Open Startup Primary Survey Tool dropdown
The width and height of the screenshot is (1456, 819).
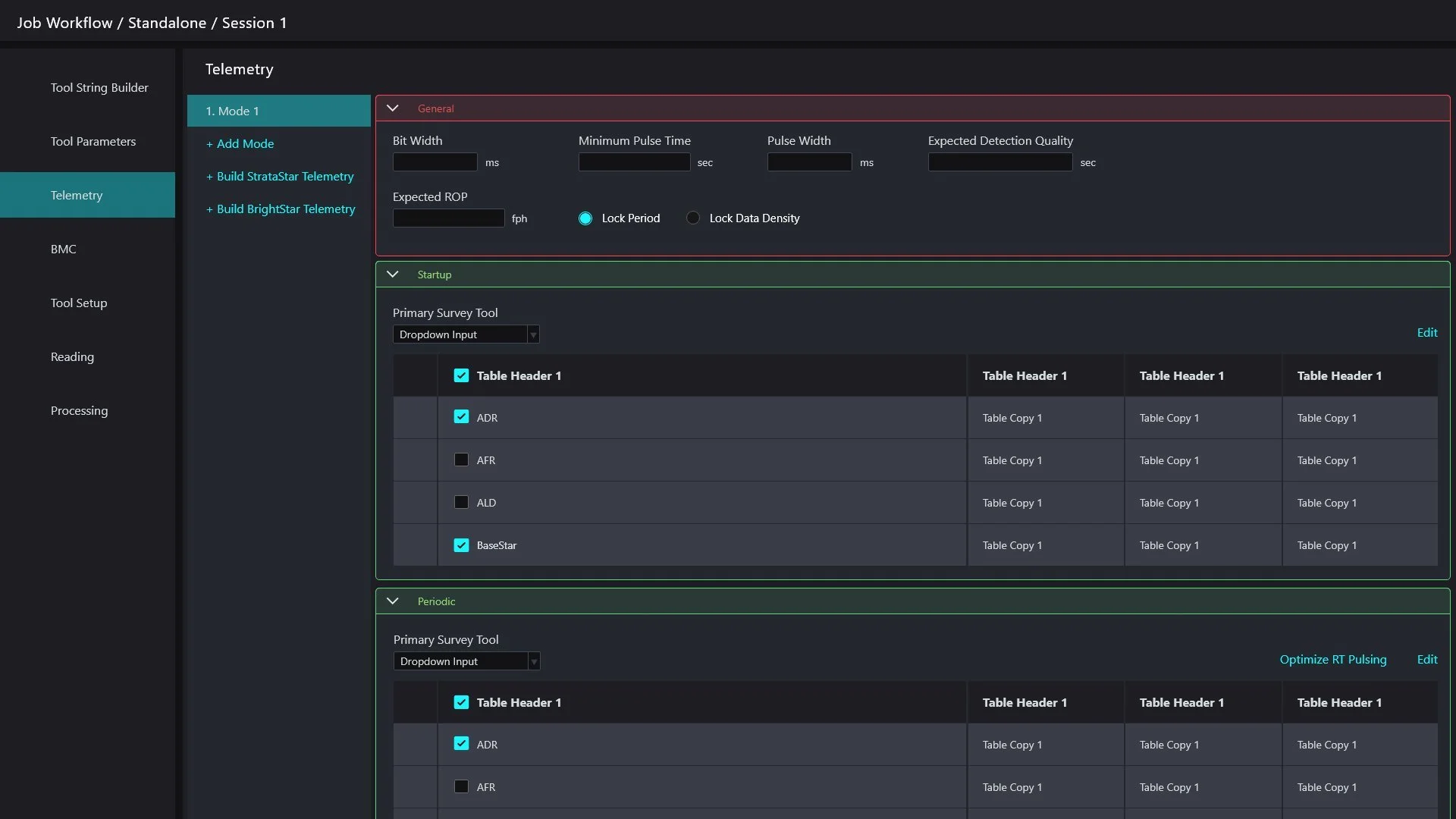466,334
